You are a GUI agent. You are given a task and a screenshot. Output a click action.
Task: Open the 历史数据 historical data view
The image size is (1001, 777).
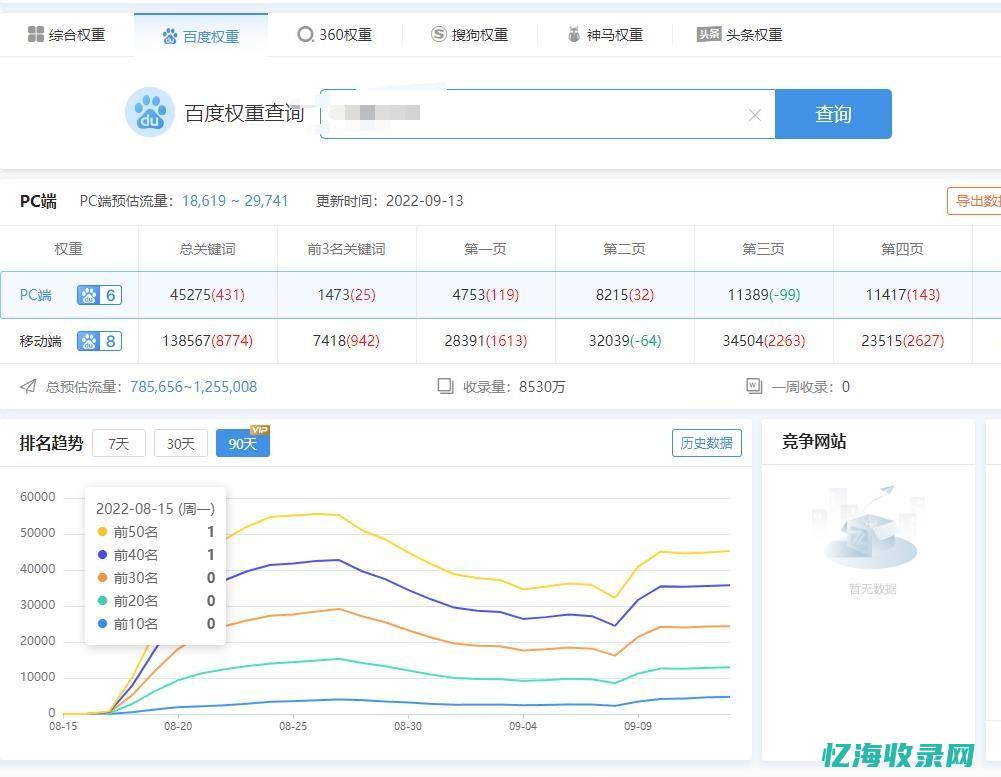[707, 442]
